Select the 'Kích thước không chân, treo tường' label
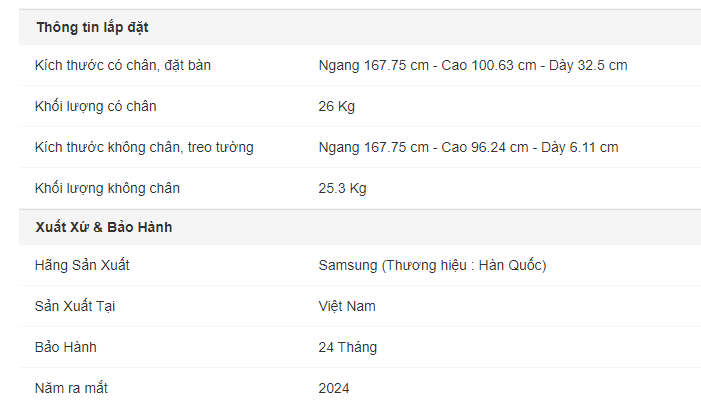This screenshot has width=701, height=416. click(144, 147)
